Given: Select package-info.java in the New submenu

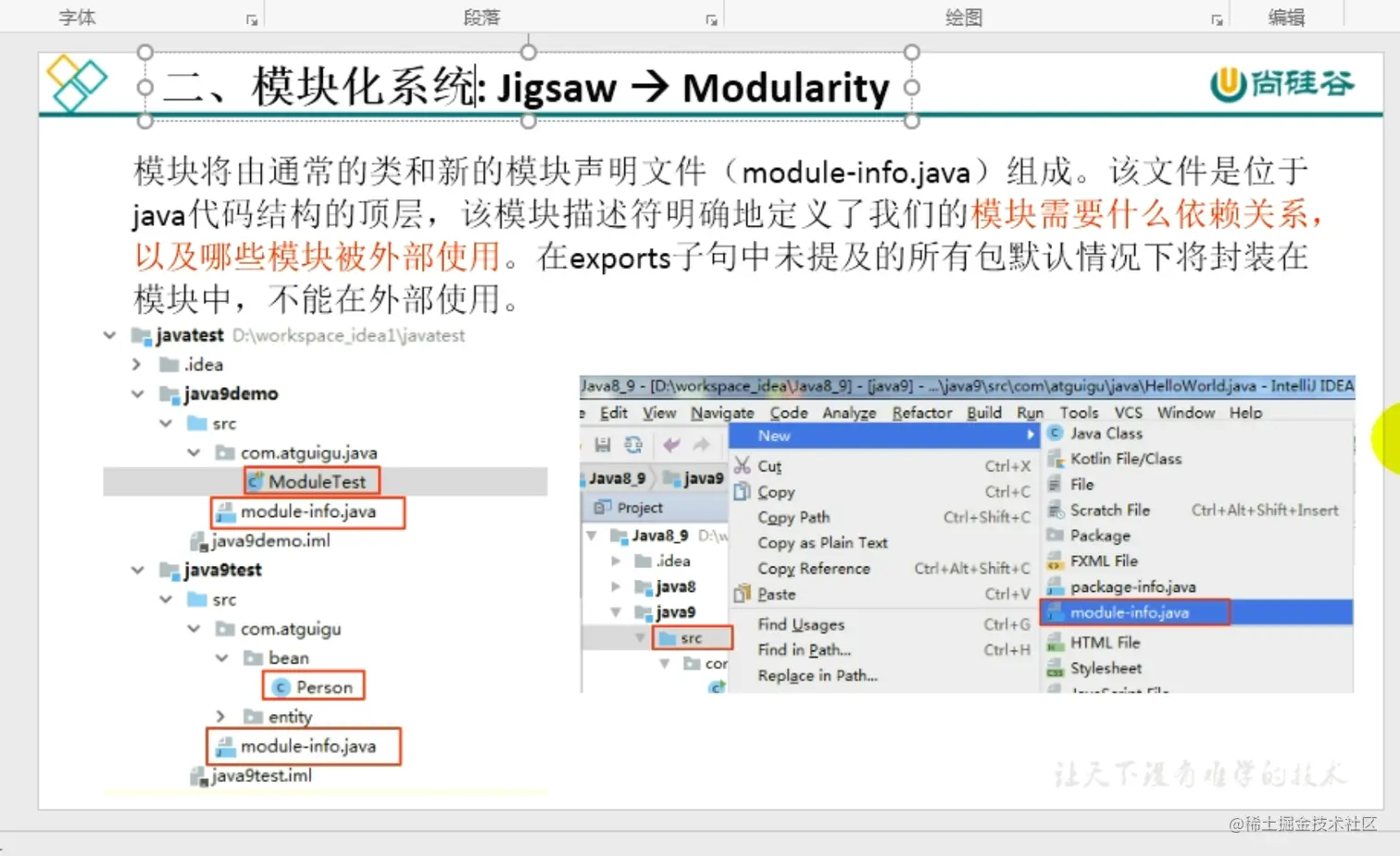Looking at the screenshot, I should pyautogui.click(x=1133, y=587).
